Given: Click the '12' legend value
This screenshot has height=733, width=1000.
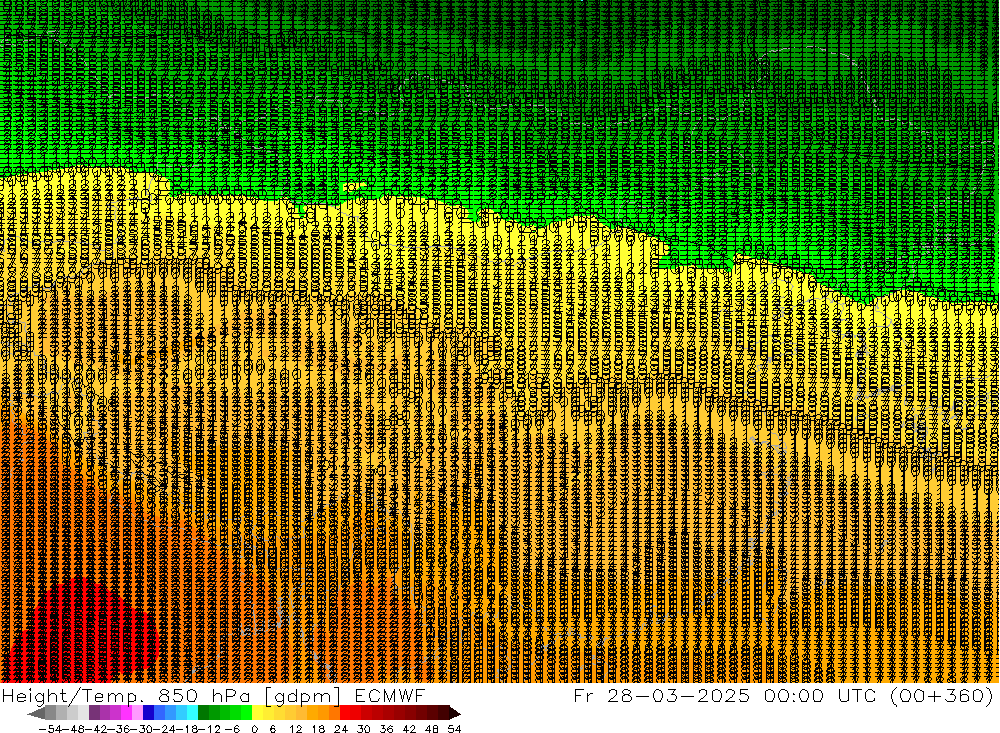Looking at the screenshot, I should point(296,729).
